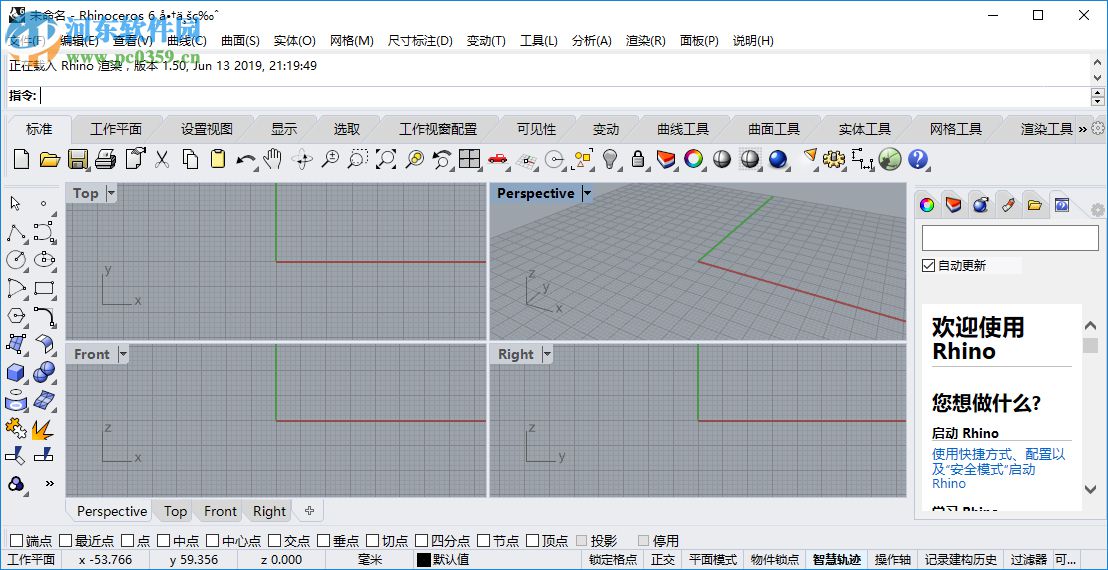Screen dimensions: 1108x570
Task: Select the solid Box tool
Action: pyautogui.click(x=16, y=372)
